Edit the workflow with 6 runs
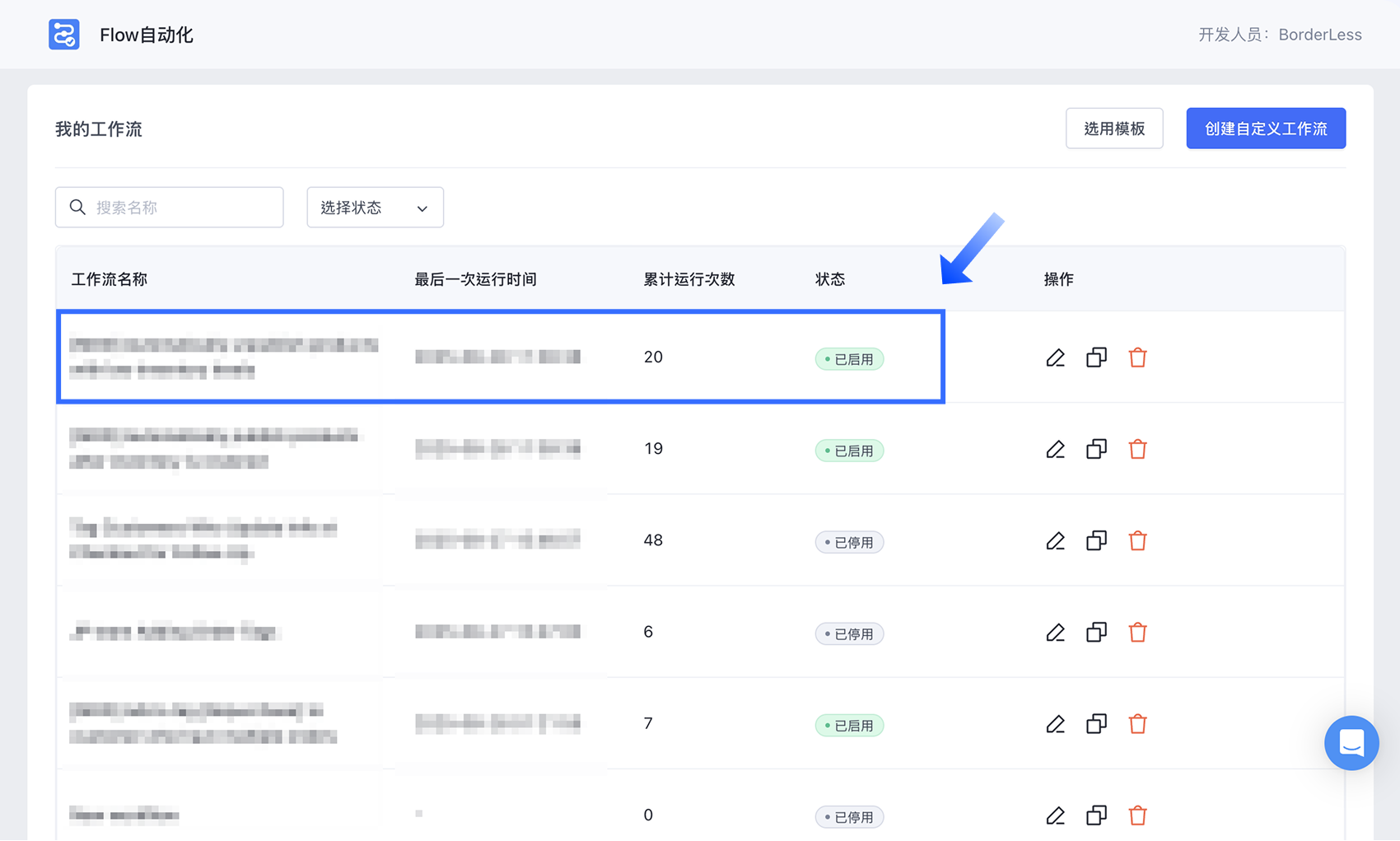Image resolution: width=1400 pixels, height=841 pixels. (x=1055, y=633)
